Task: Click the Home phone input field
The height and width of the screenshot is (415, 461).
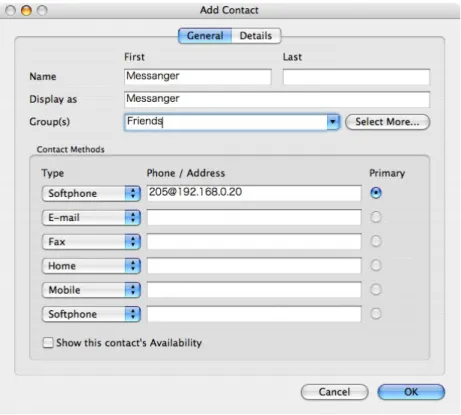Action: pyautogui.click(x=254, y=266)
